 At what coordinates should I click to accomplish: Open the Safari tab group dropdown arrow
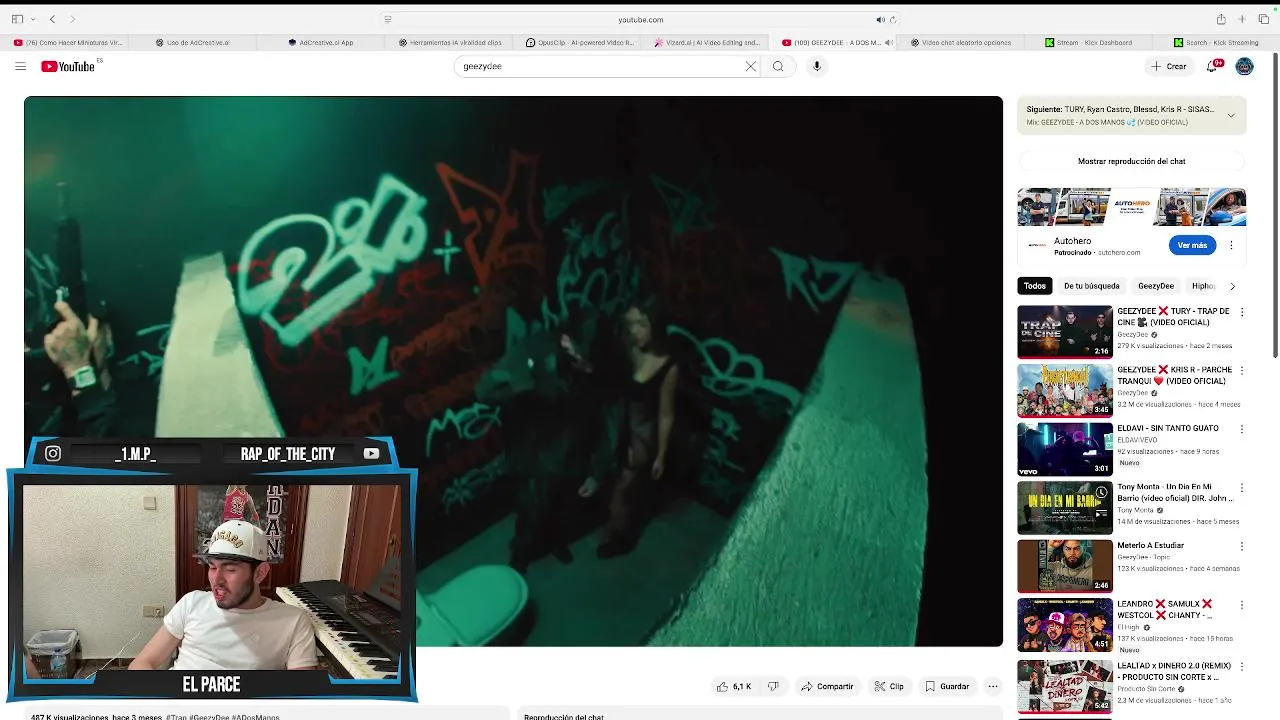(x=33, y=19)
